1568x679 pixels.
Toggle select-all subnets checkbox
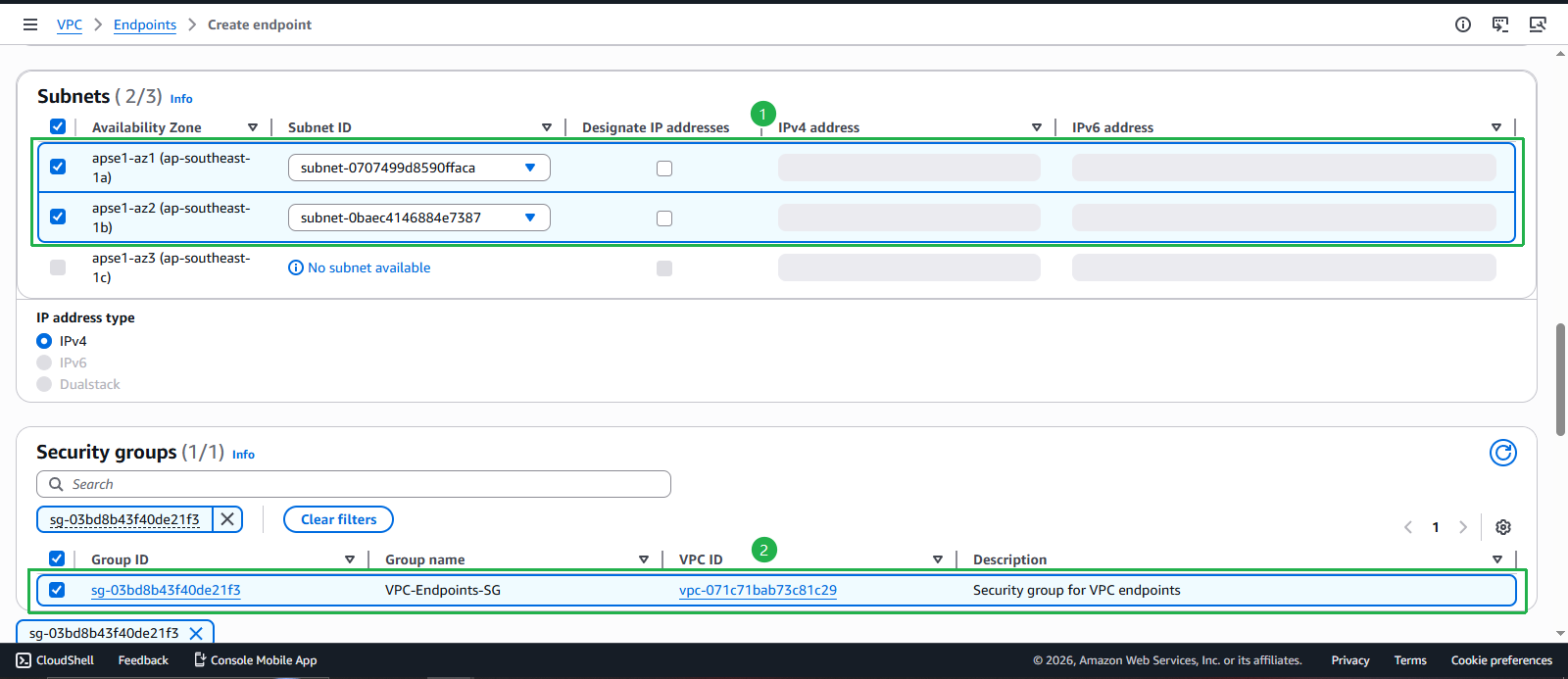[58, 126]
